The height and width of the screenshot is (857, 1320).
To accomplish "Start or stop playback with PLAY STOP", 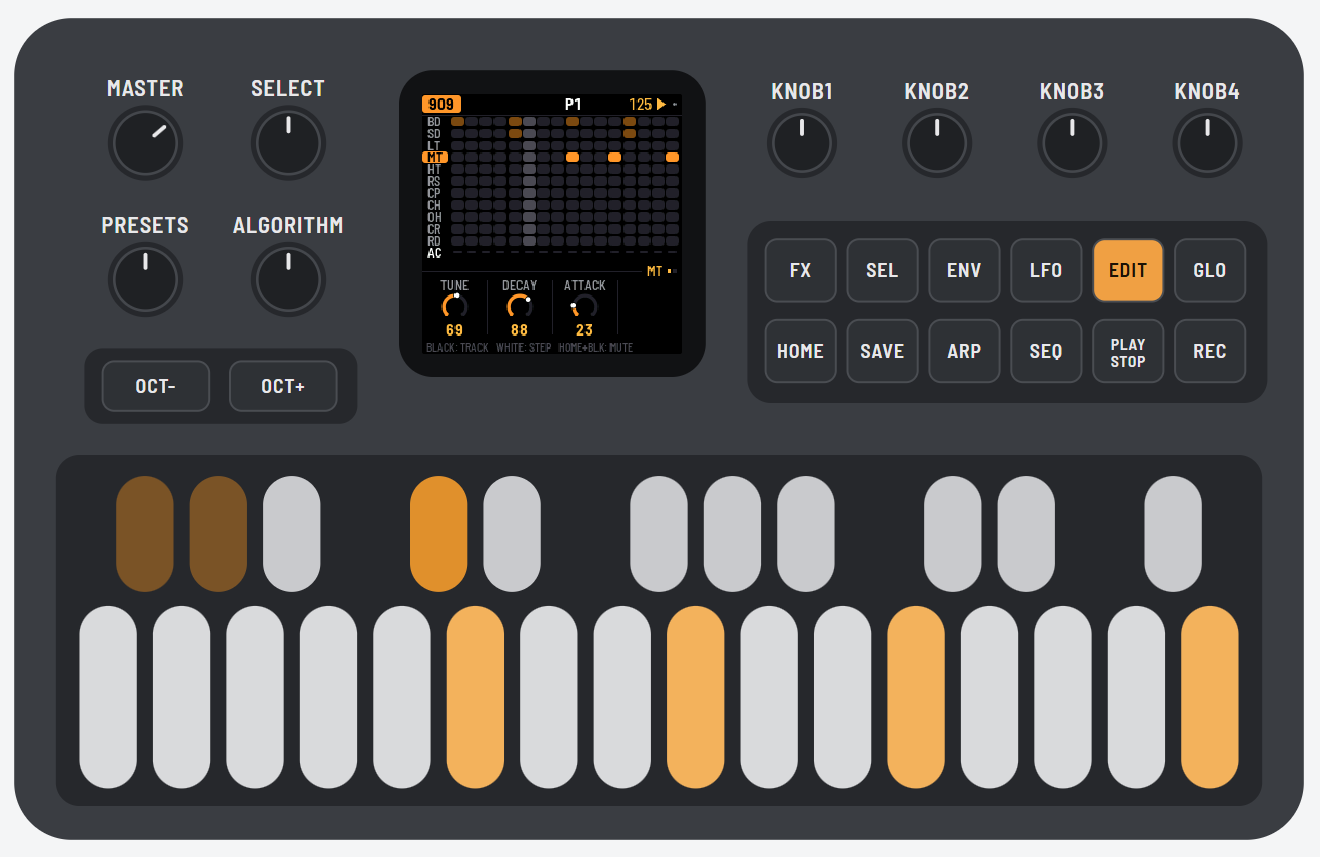I will point(1128,351).
